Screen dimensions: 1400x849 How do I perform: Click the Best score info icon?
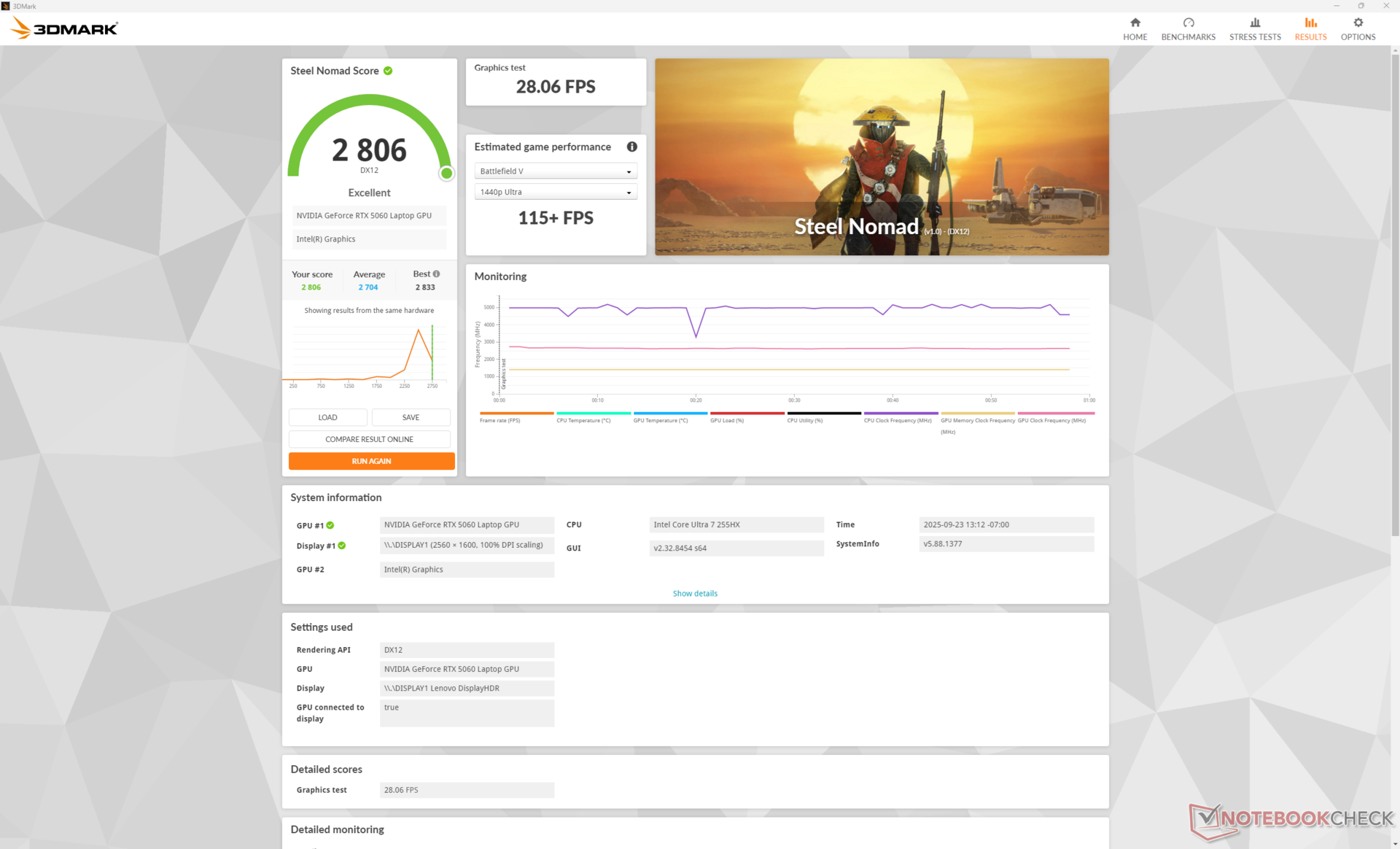pyautogui.click(x=437, y=274)
